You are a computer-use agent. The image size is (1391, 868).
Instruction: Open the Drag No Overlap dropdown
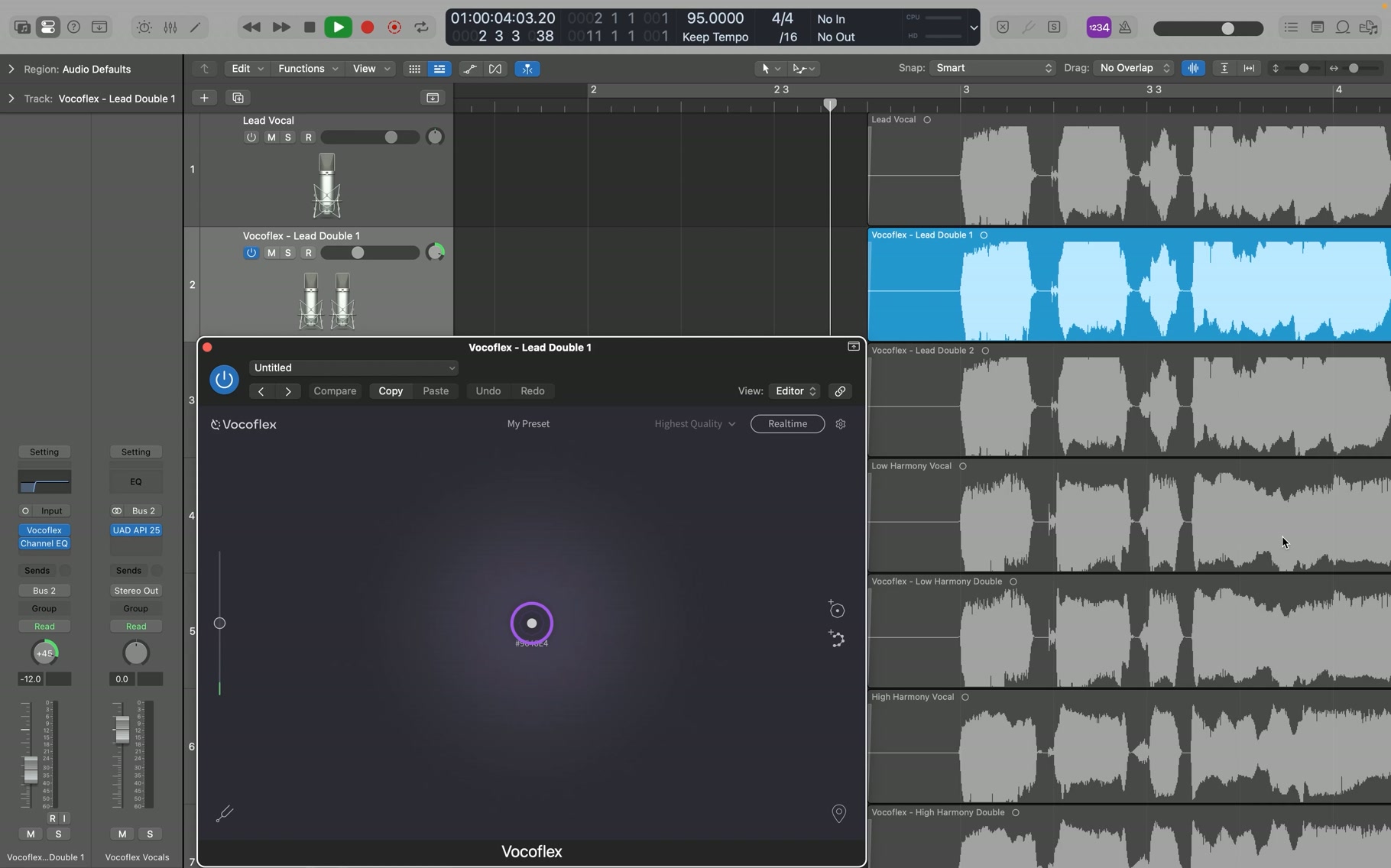(1133, 68)
